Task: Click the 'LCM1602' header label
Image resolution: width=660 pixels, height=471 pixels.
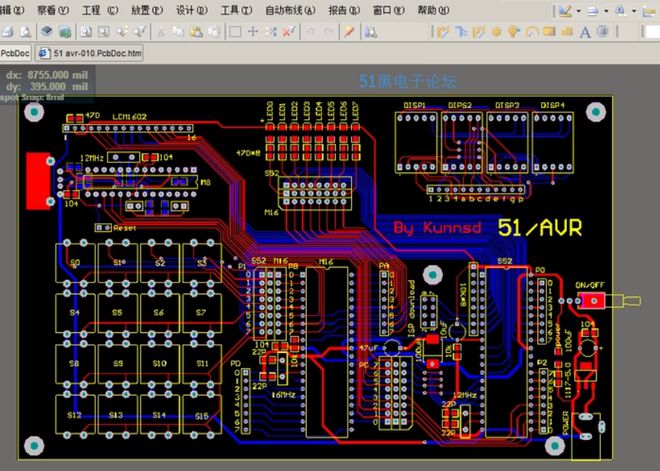Action: pyautogui.click(x=129, y=117)
